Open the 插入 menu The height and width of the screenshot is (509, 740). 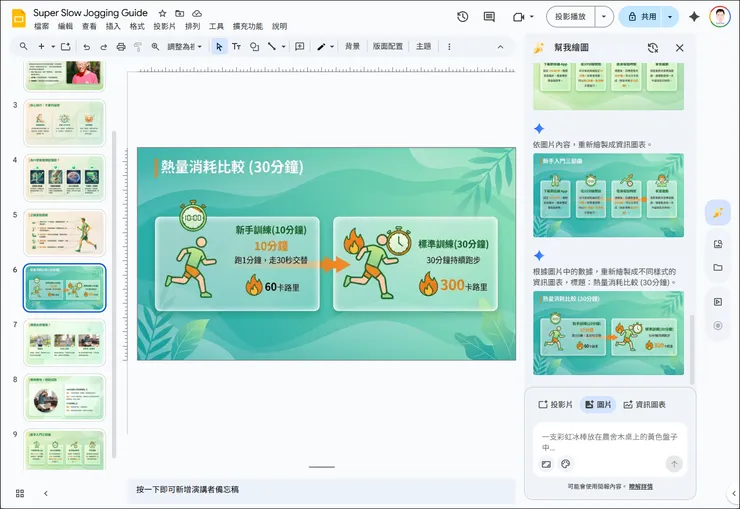point(113,26)
